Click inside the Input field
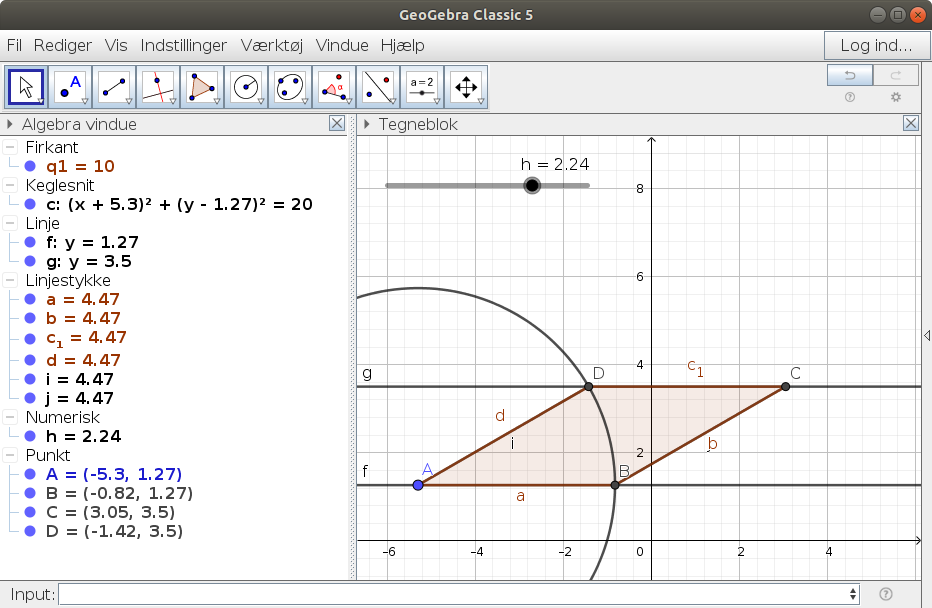The width and height of the screenshot is (932, 608). [459, 594]
